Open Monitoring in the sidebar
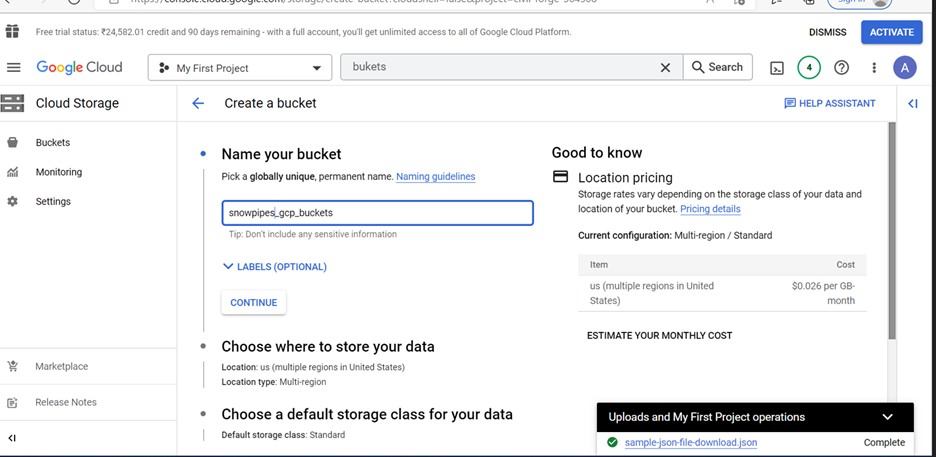Viewport: 936px width, 457px height. [58, 172]
